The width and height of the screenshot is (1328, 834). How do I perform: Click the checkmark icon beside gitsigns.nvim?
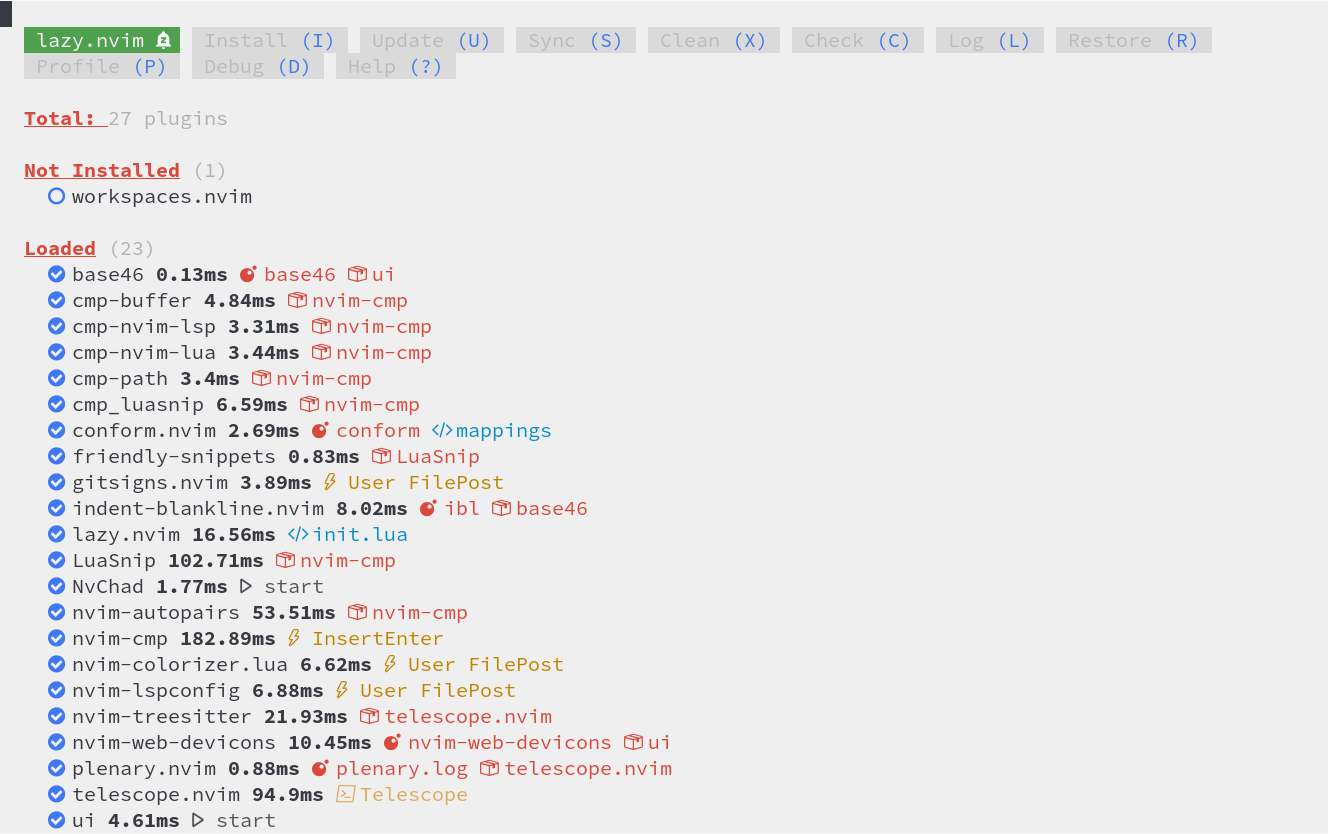coord(57,482)
